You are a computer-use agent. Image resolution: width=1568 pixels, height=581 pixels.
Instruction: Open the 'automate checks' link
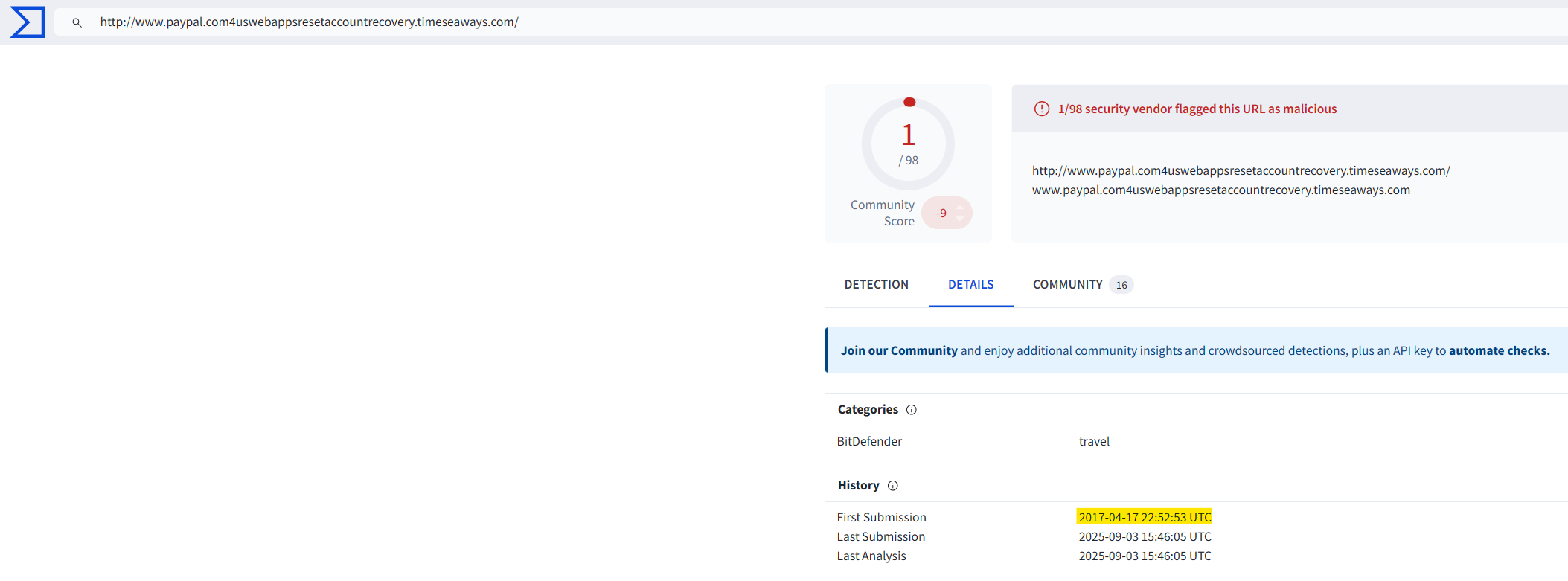[1499, 350]
